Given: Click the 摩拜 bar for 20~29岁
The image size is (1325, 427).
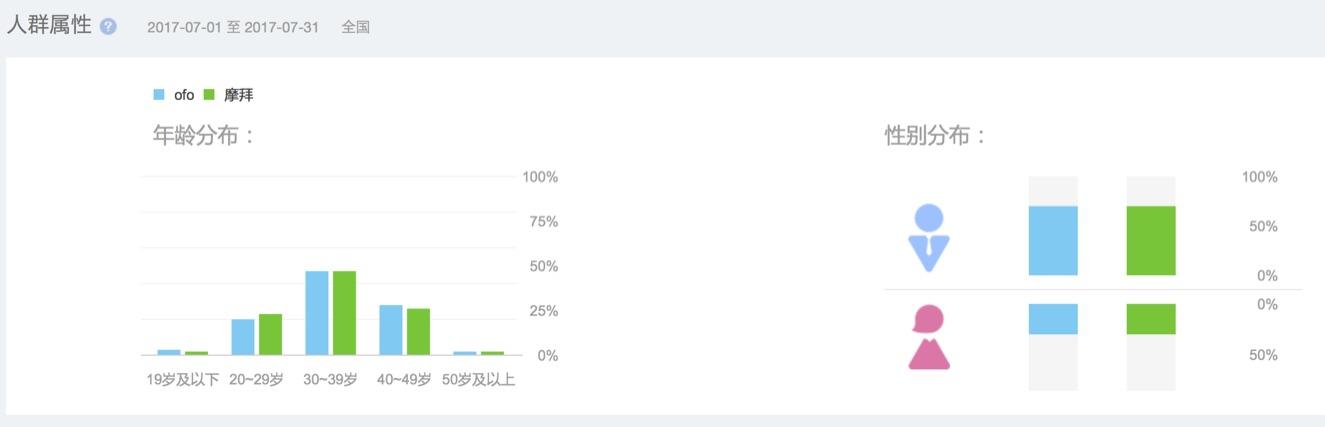Looking at the screenshot, I should coord(270,334).
